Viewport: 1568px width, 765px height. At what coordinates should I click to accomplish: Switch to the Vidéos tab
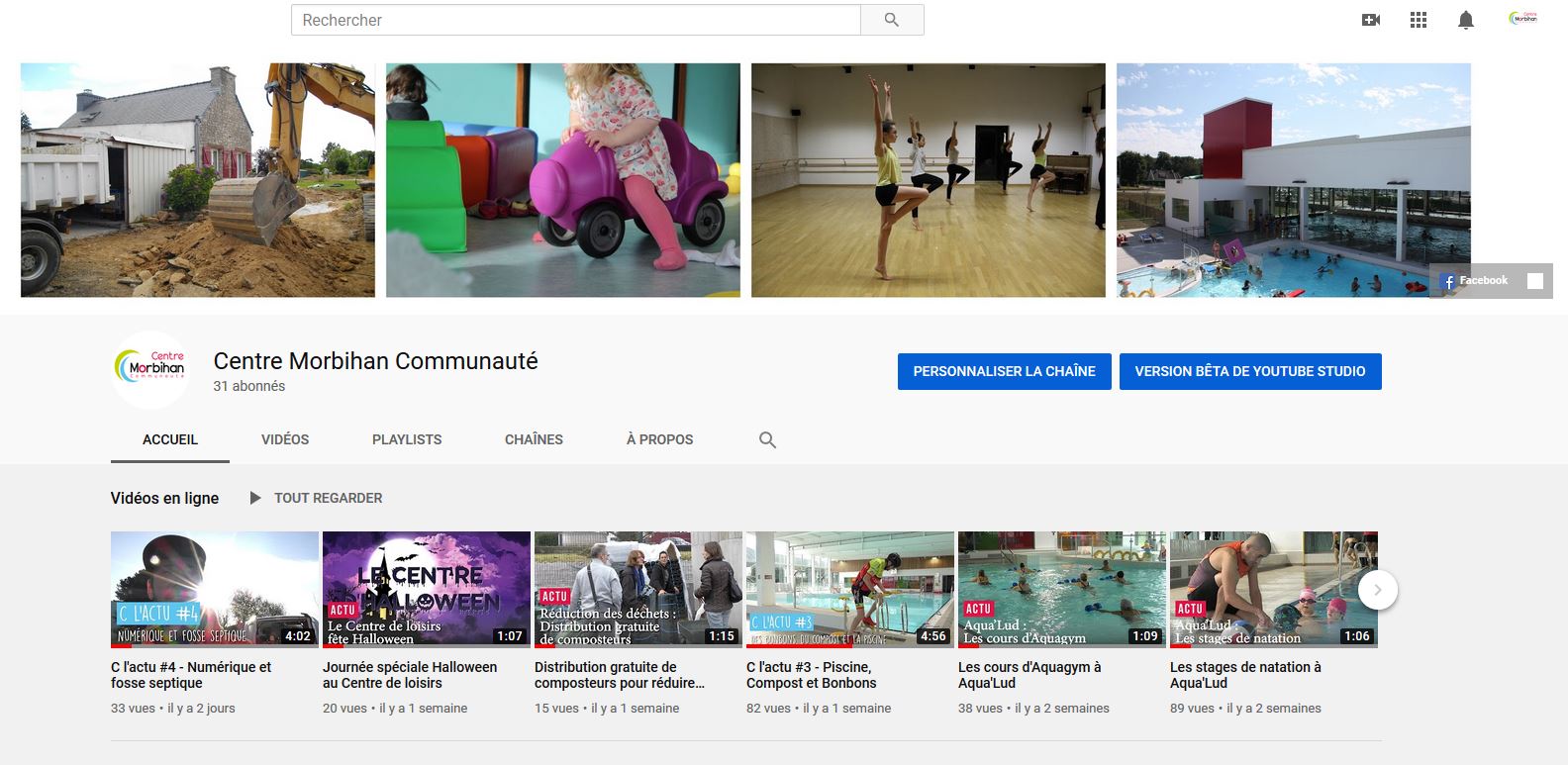(285, 439)
